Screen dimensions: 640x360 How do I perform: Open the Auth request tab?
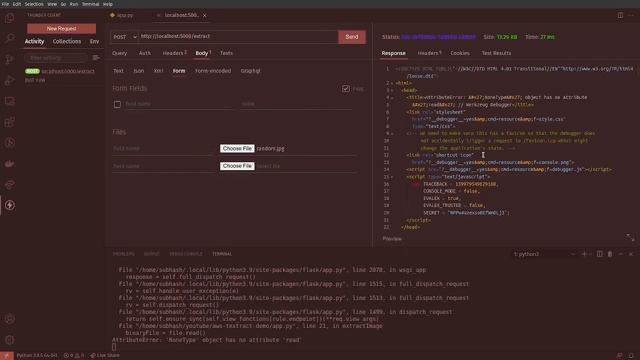click(x=144, y=53)
